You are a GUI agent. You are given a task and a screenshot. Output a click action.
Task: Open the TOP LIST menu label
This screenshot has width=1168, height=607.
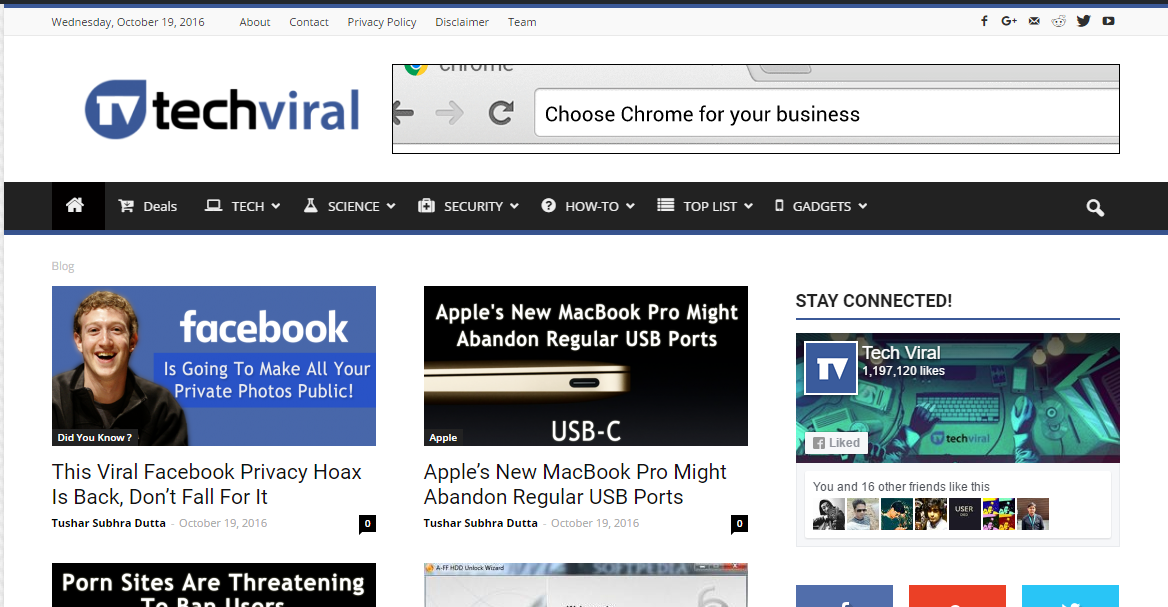[x=710, y=206]
